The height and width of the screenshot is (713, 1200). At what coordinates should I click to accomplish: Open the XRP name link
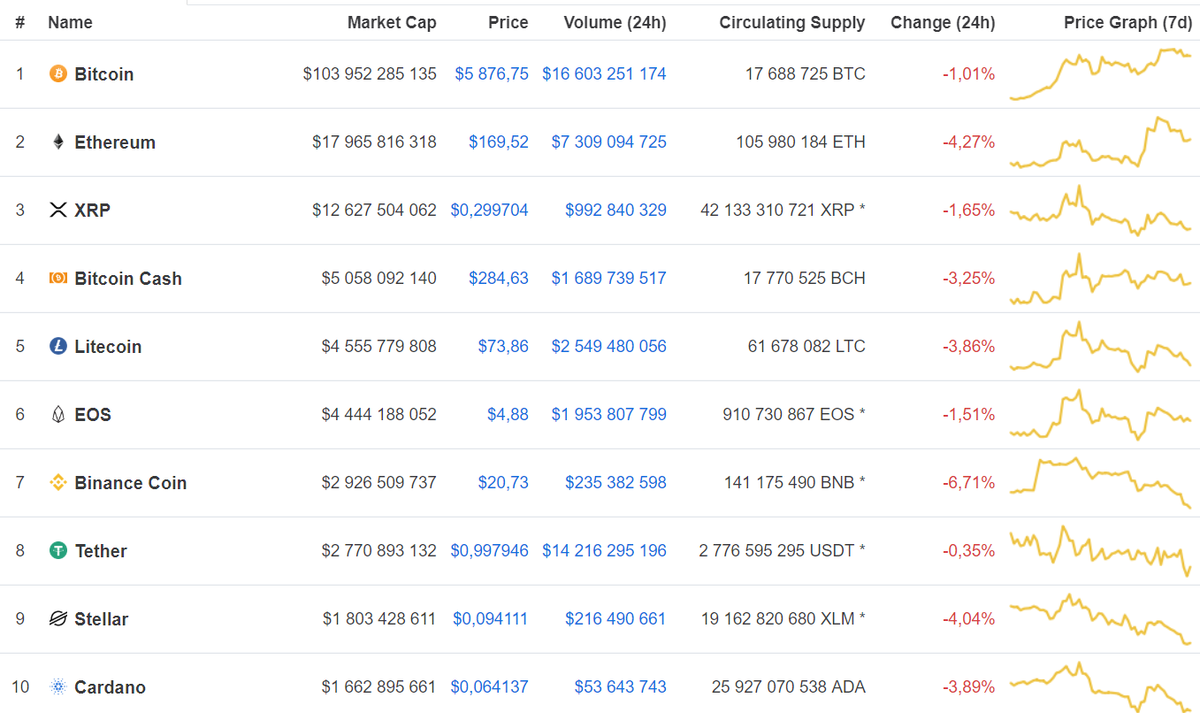[x=92, y=210]
